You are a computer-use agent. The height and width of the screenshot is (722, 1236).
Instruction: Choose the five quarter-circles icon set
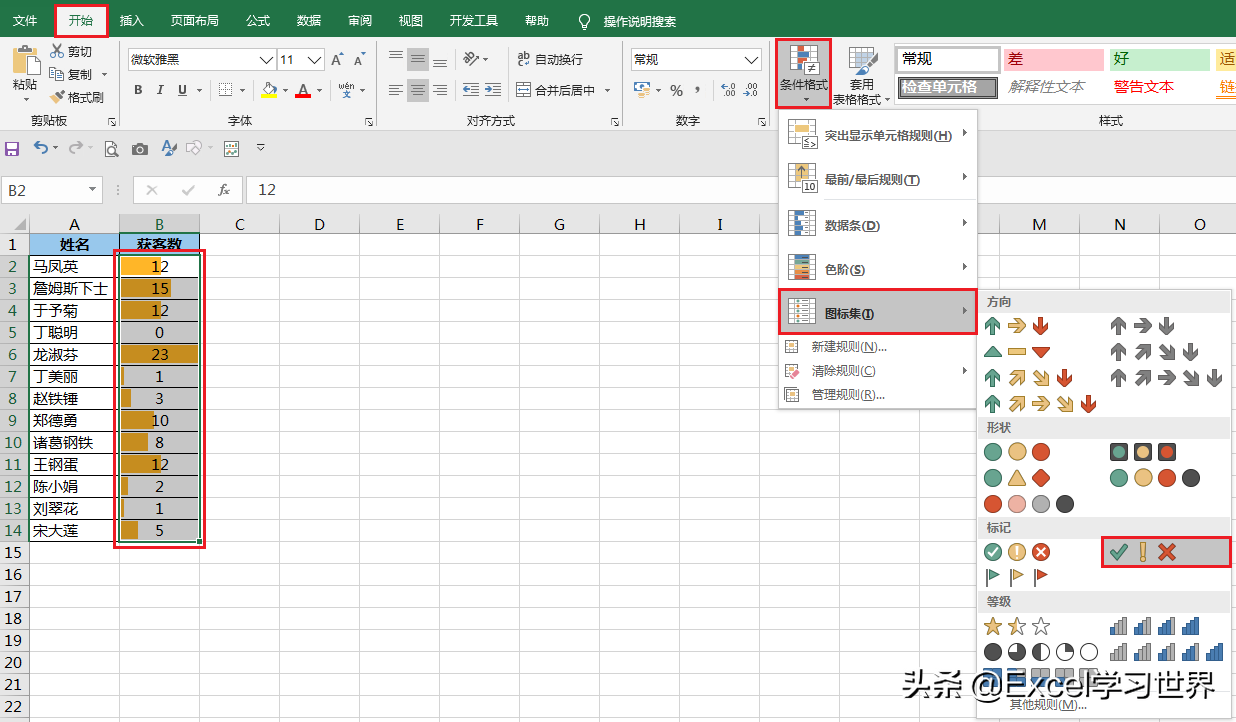[1041, 652]
